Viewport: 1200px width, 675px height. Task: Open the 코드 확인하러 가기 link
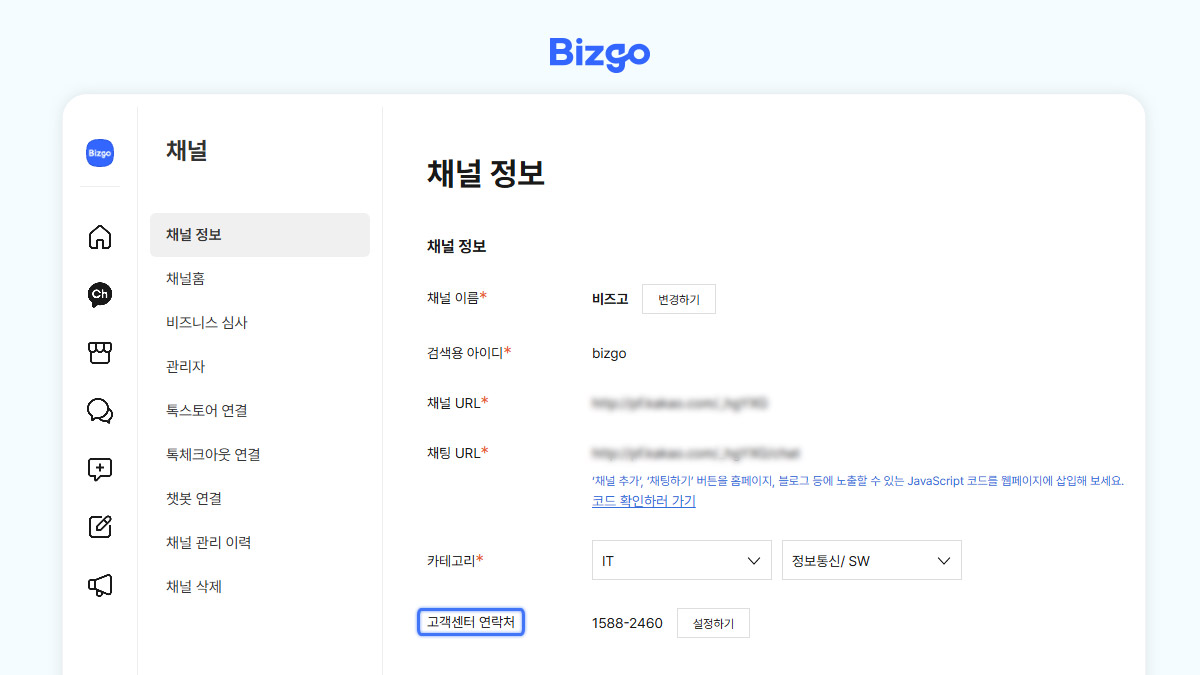tap(643, 499)
